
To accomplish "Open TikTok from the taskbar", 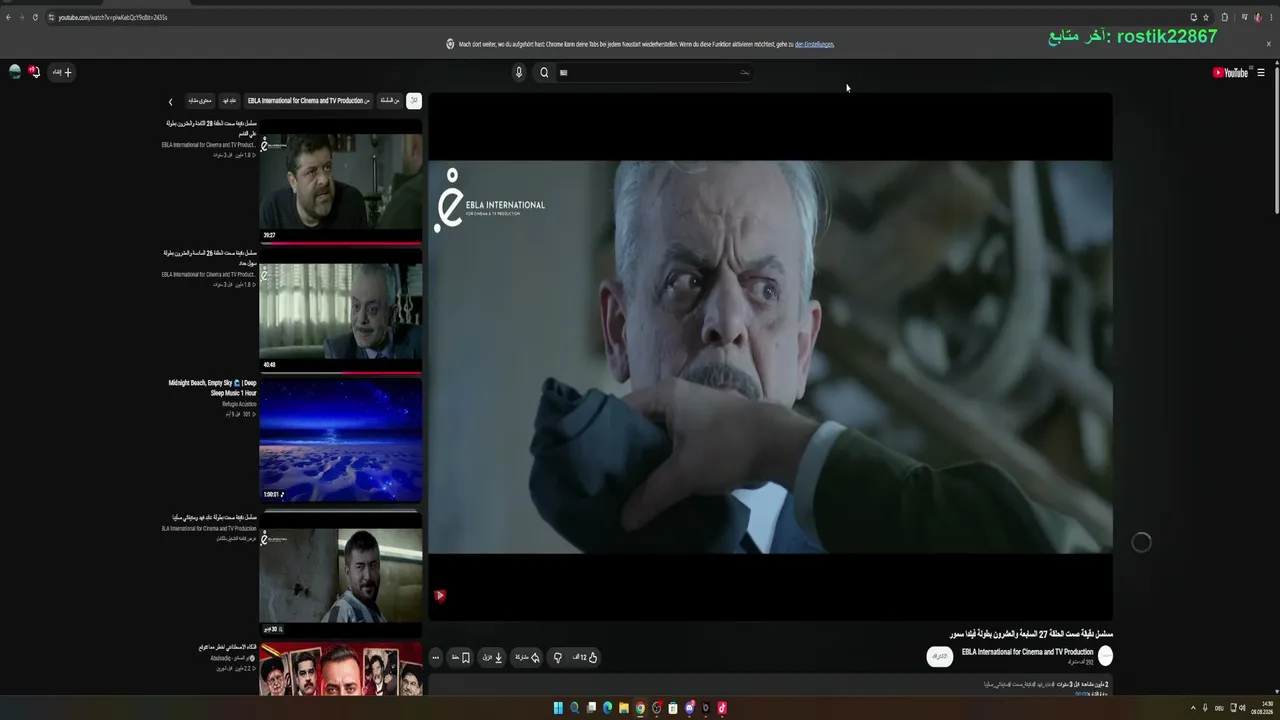I will point(722,708).
